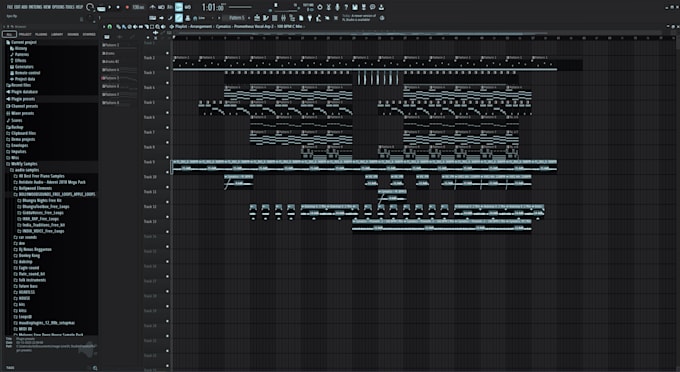Viewport: 680px width, 372px height.
Task: Open the metronome icon in top toolbar
Action: tap(153, 7)
